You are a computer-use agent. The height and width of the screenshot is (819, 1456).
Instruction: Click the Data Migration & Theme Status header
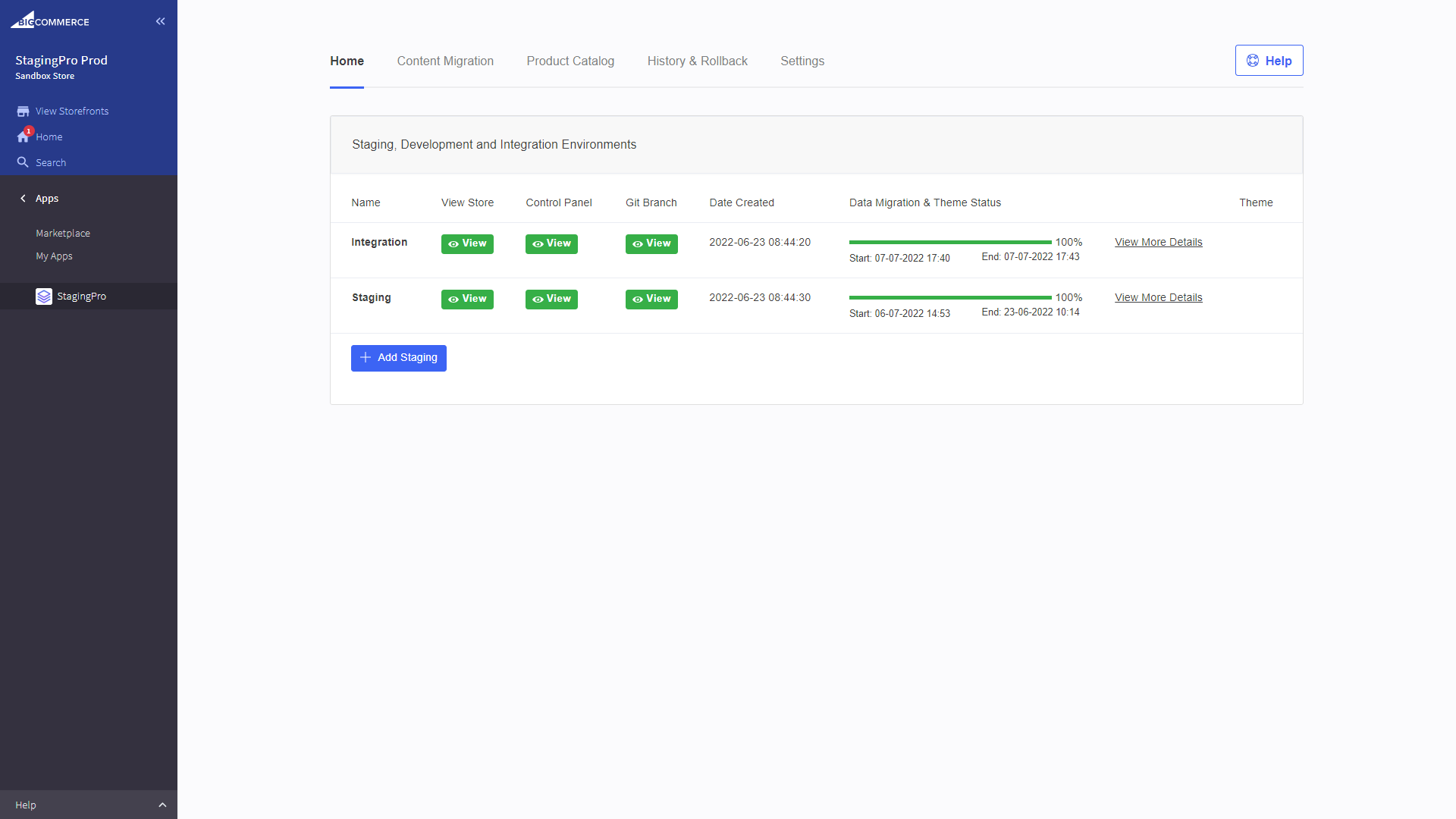(925, 203)
